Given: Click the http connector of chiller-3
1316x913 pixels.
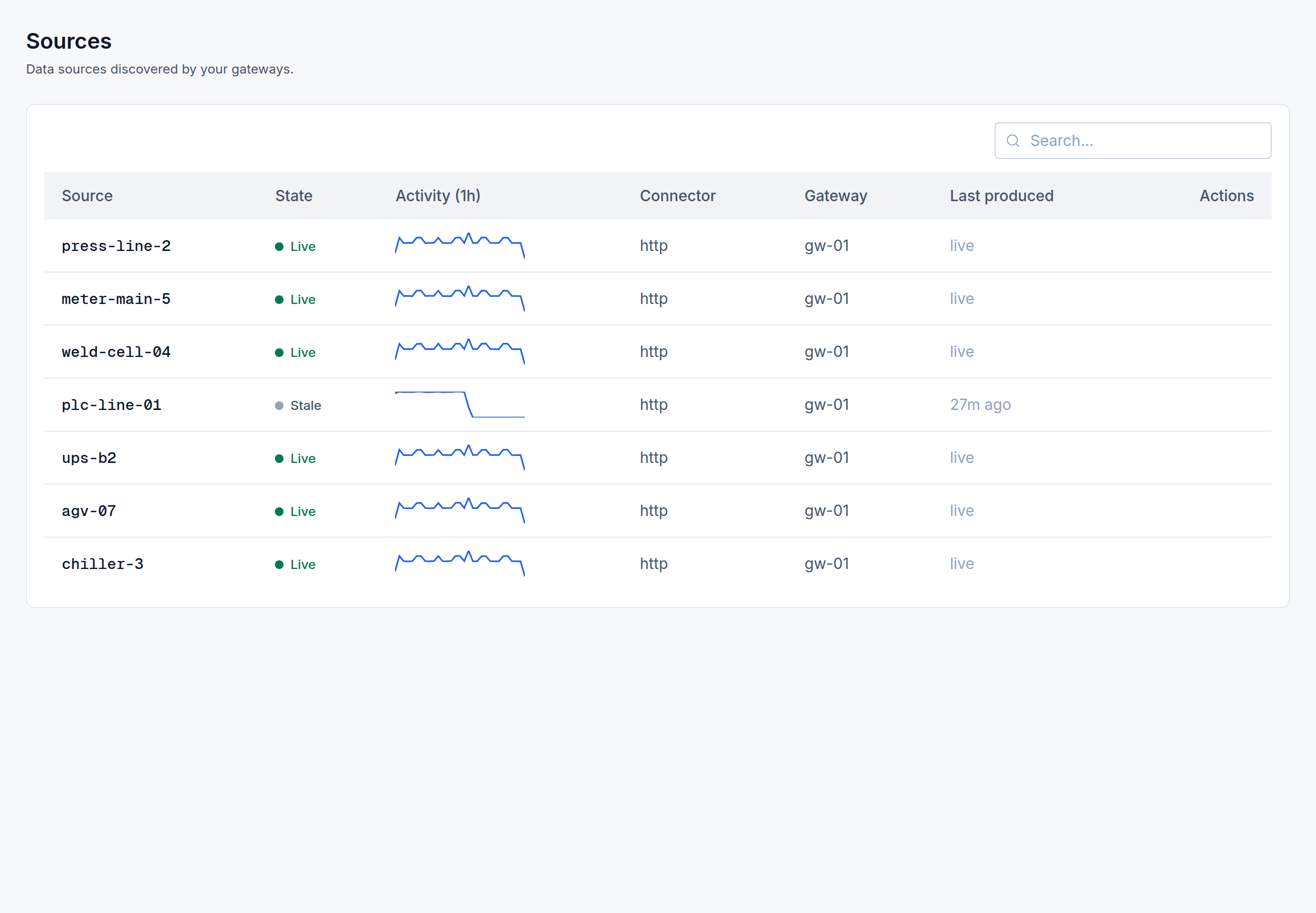Looking at the screenshot, I should pos(654,564).
